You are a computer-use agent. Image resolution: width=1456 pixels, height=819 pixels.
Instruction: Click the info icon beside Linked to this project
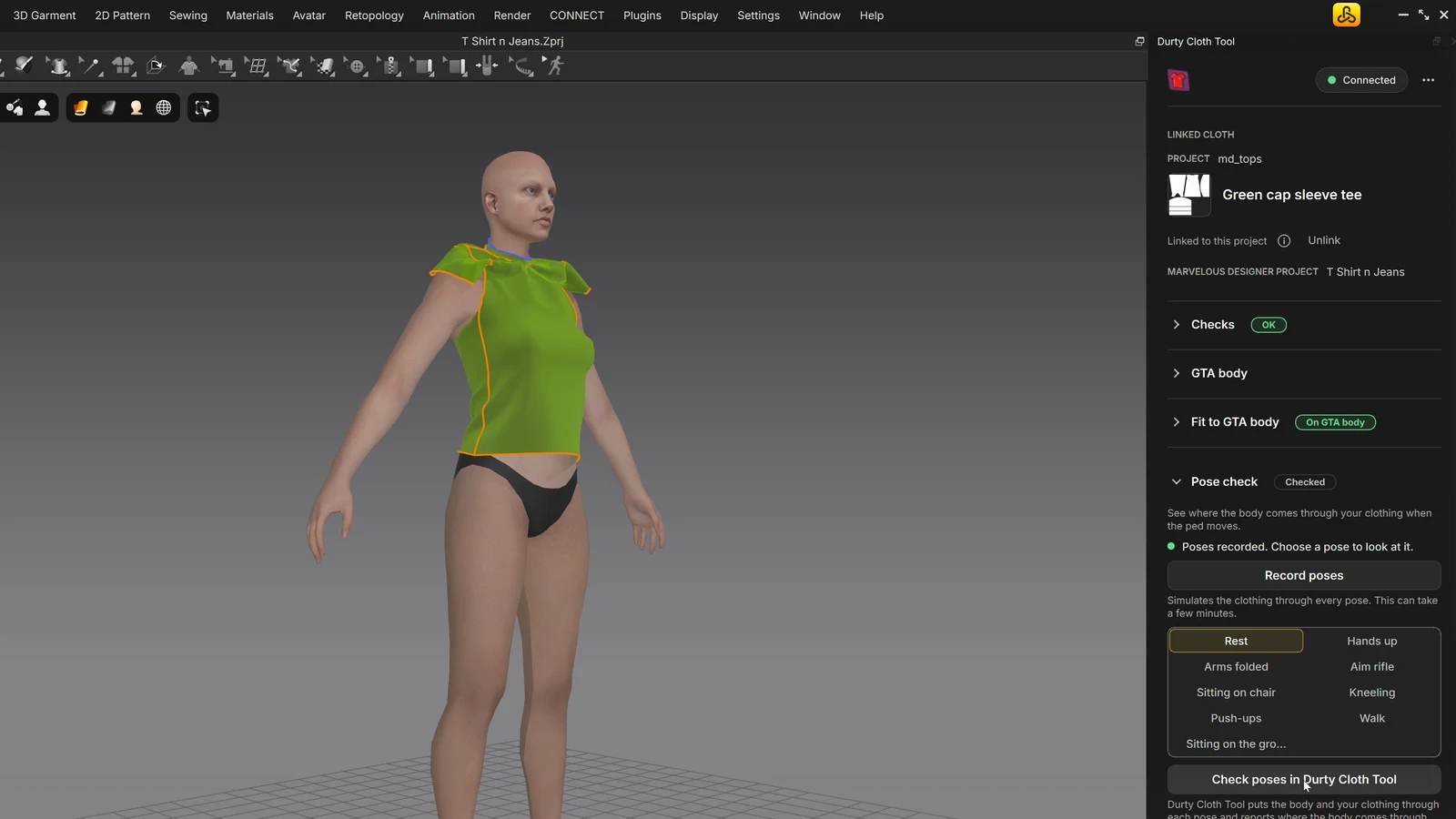click(x=1284, y=240)
